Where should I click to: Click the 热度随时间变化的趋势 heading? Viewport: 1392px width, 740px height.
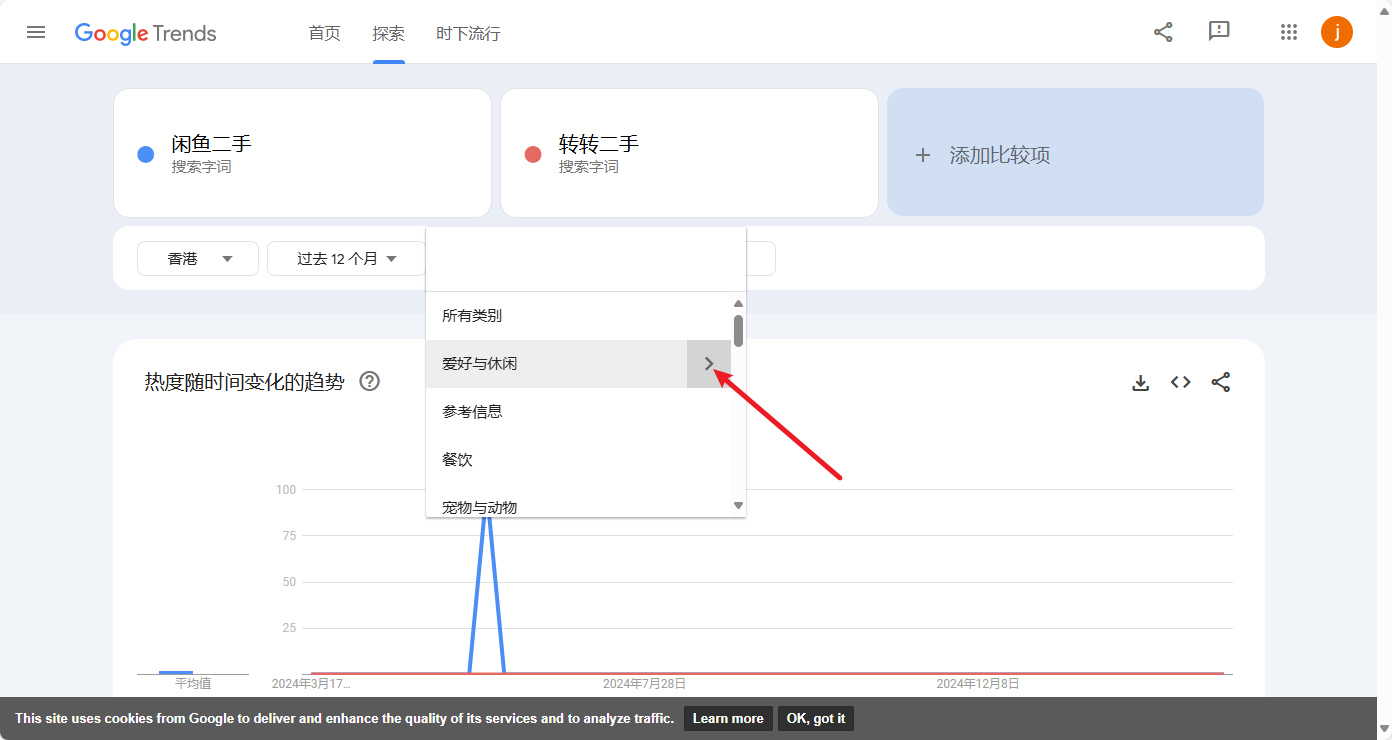point(245,382)
